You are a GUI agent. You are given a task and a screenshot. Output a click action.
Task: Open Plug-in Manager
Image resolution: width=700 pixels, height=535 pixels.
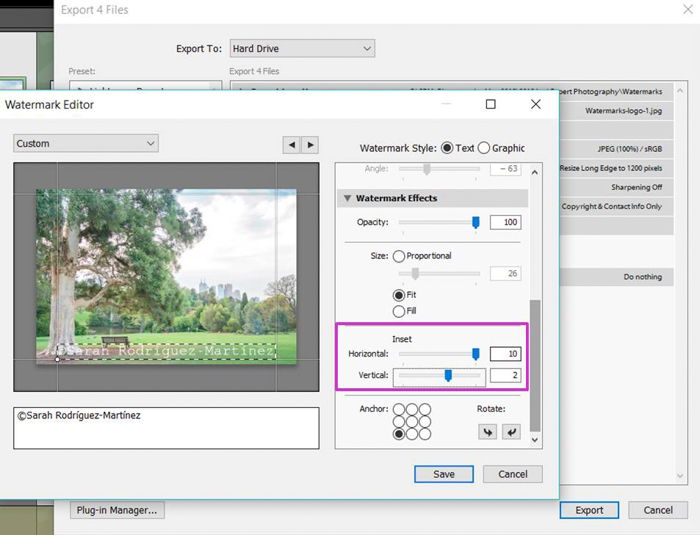(x=117, y=510)
